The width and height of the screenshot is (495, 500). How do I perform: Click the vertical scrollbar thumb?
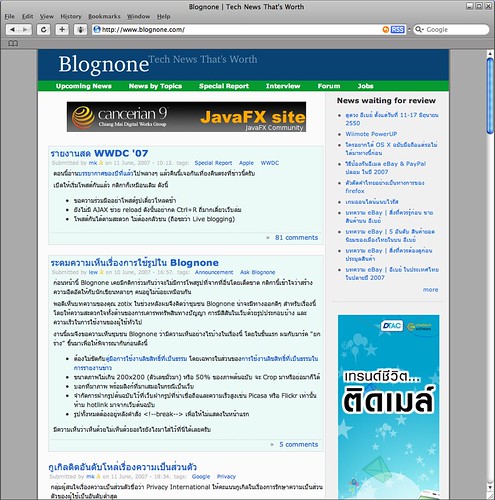click(490, 96)
